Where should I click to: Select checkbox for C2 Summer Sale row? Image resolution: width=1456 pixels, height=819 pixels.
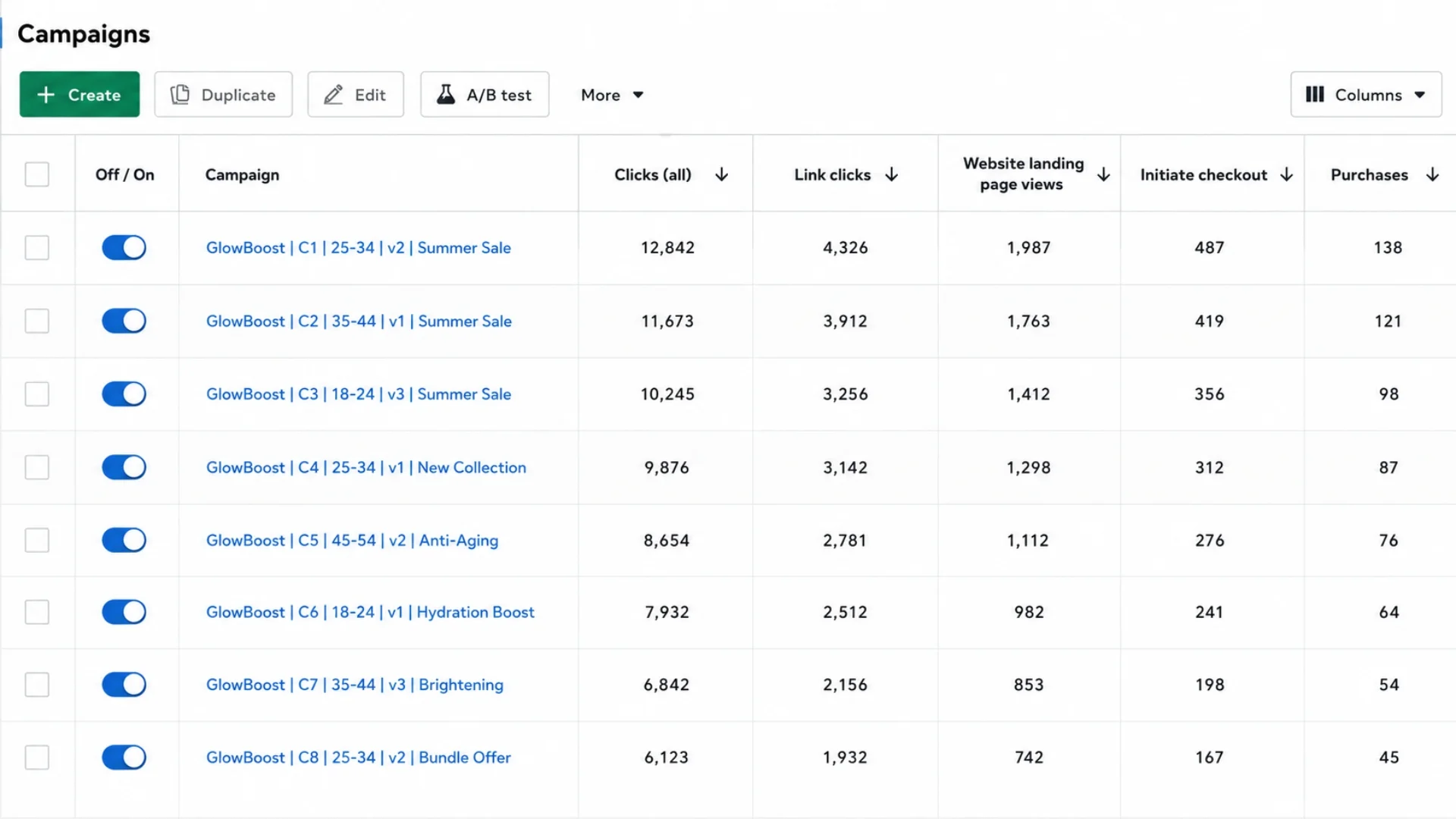37,321
